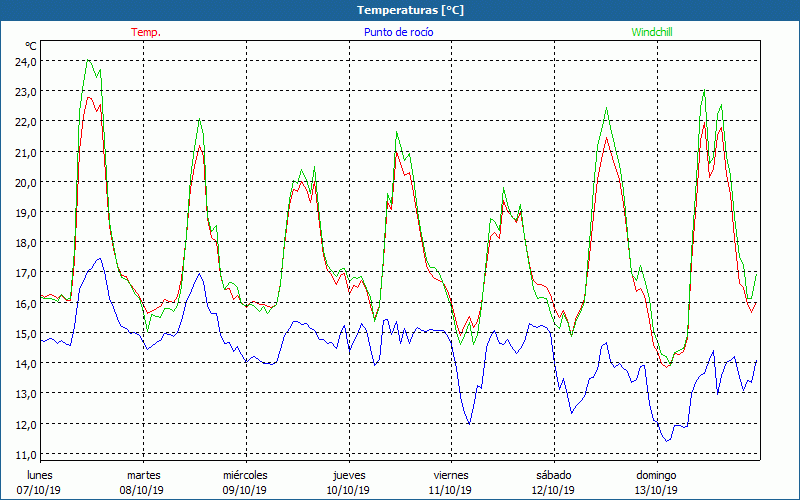Click the '13,0' y-axis value
800x500 pixels.
(26, 394)
